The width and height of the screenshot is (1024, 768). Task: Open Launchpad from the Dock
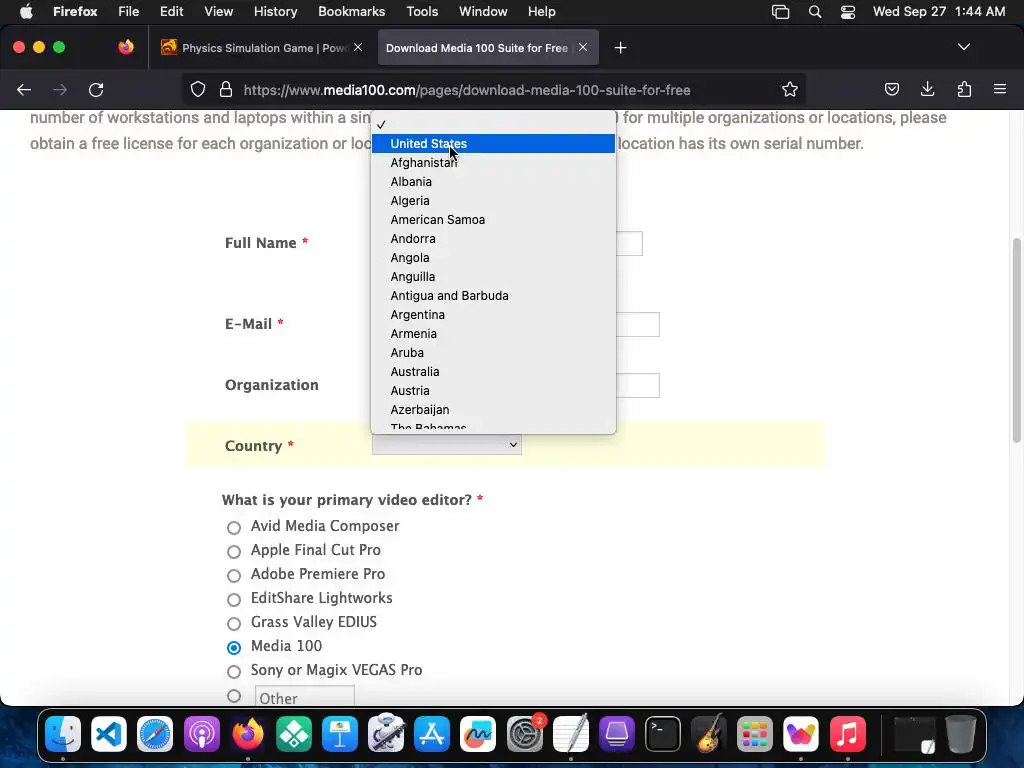tap(755, 734)
